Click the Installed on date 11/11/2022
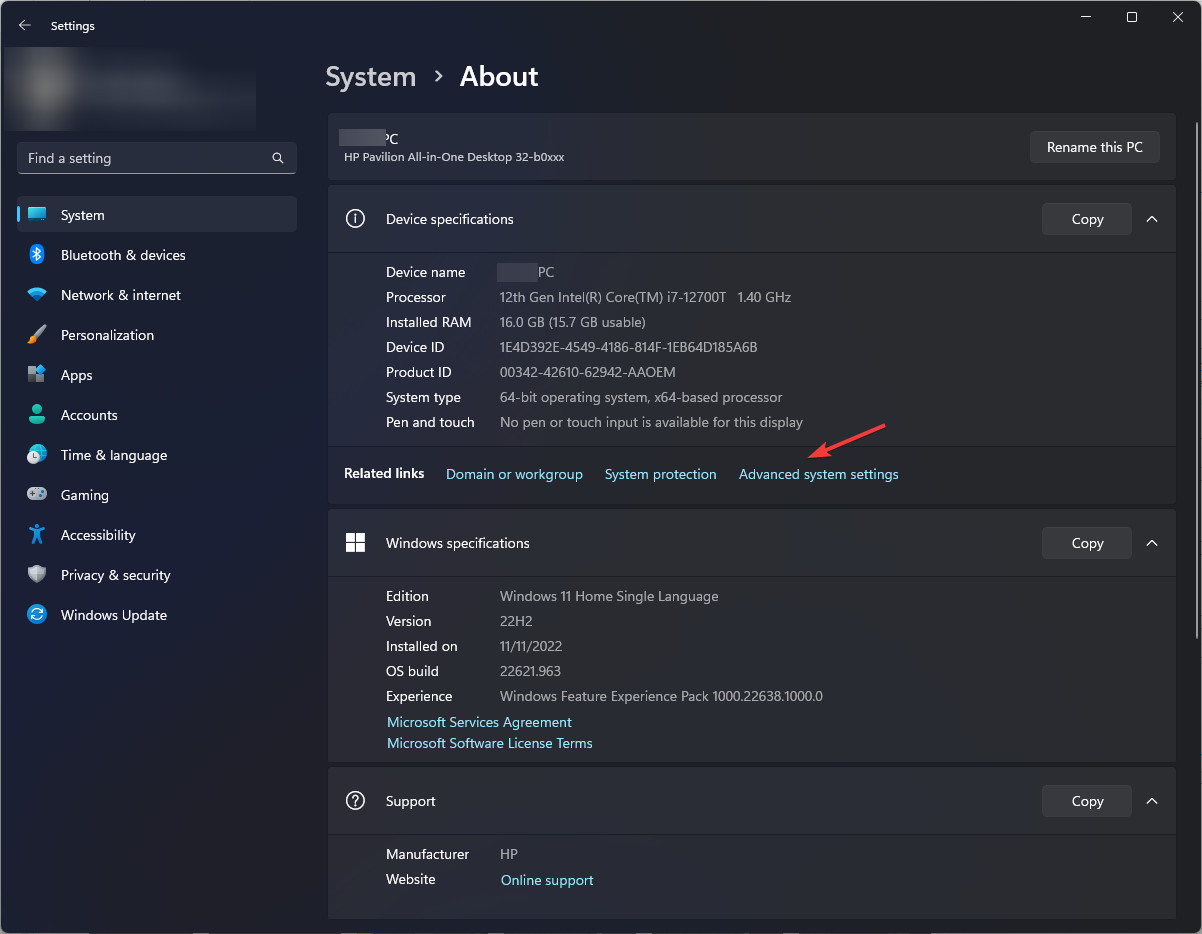 531,646
